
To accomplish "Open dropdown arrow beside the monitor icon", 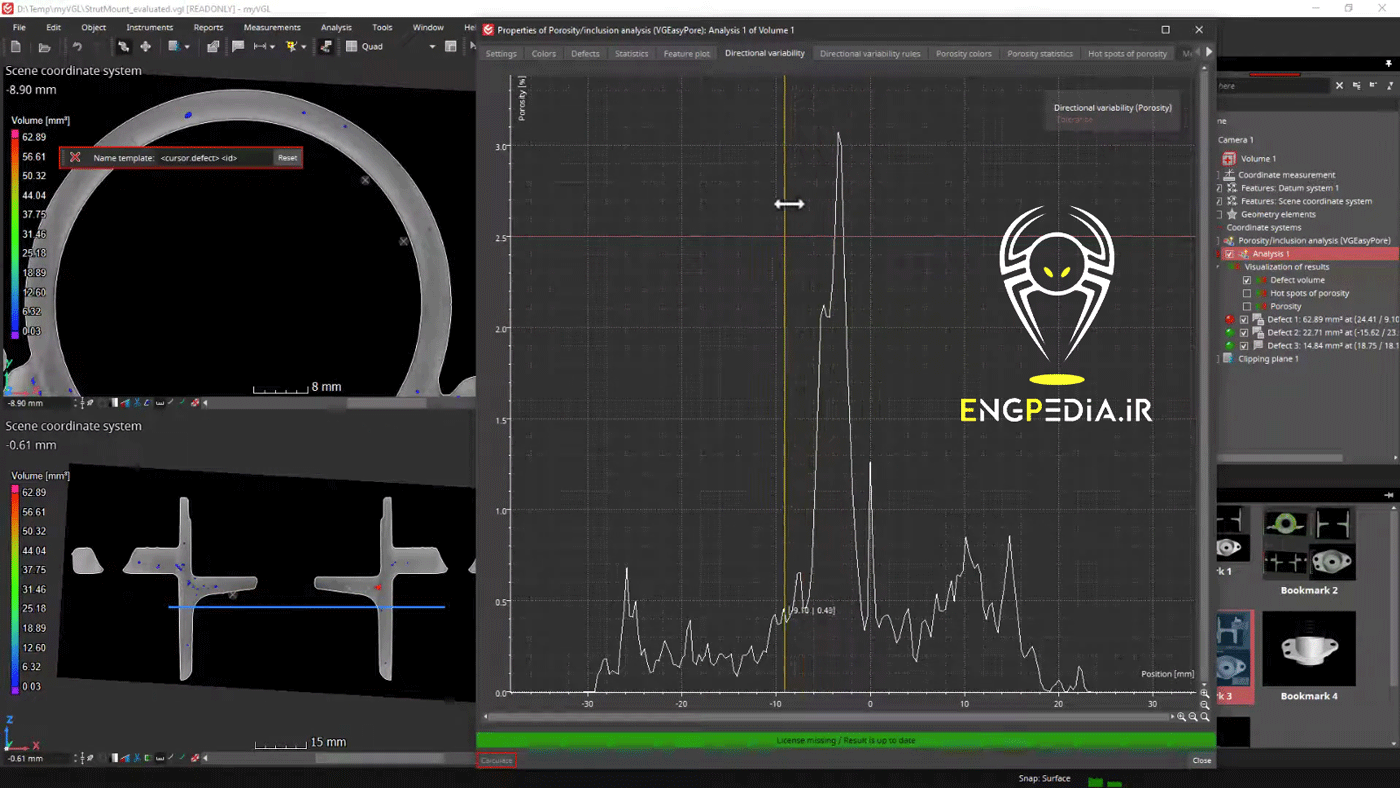I will pos(187,46).
